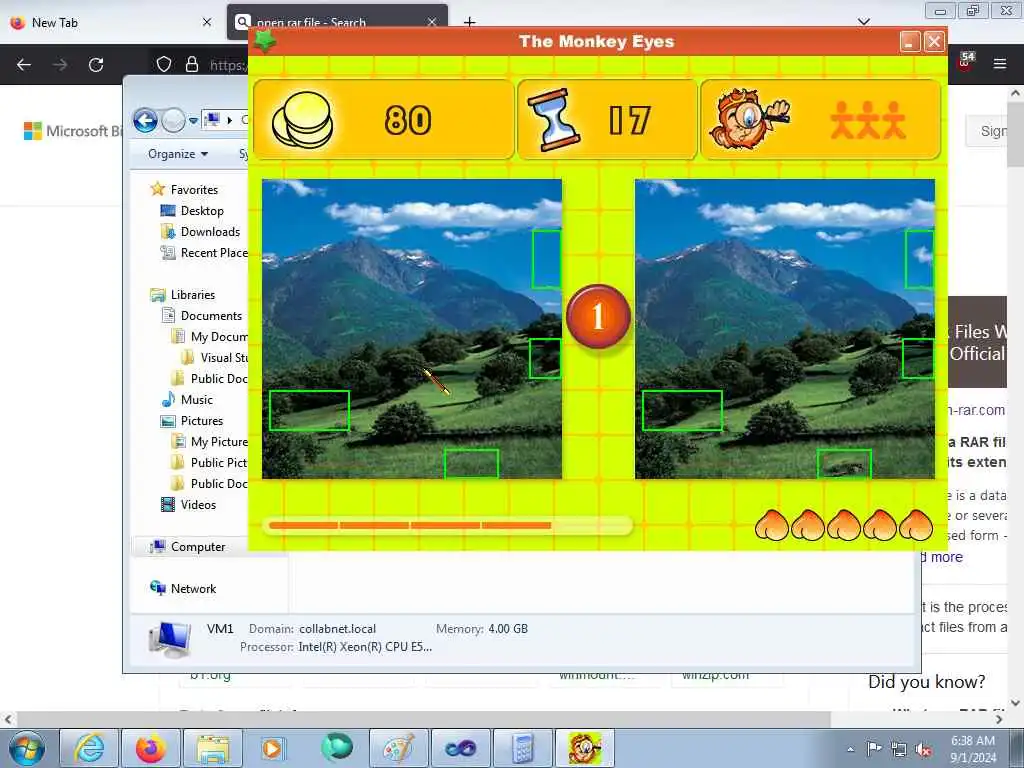1024x768 pixels.
Task: Select Downloads under Favorites
Action: (x=210, y=232)
